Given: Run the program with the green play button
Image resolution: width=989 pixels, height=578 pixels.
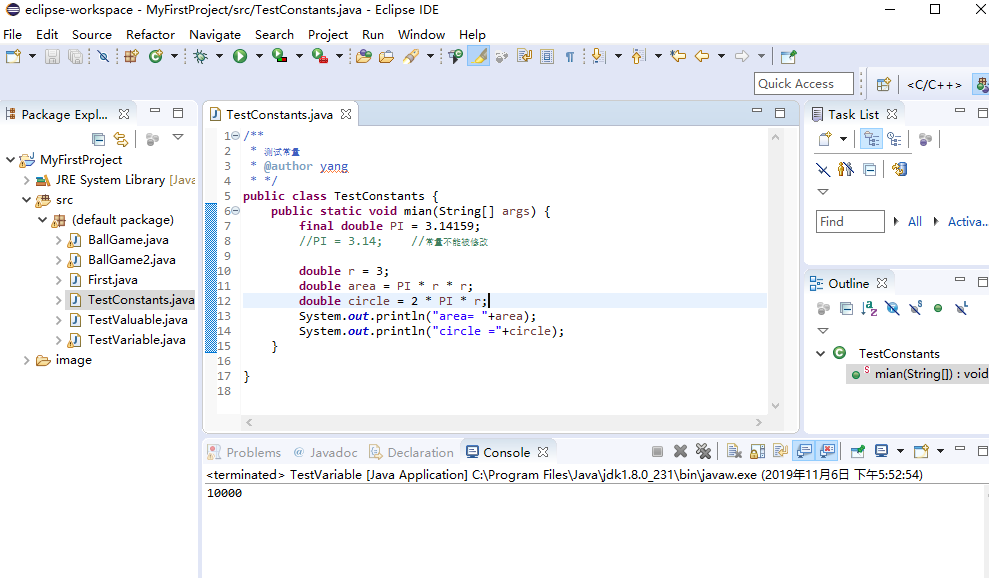Looking at the screenshot, I should pyautogui.click(x=240, y=56).
